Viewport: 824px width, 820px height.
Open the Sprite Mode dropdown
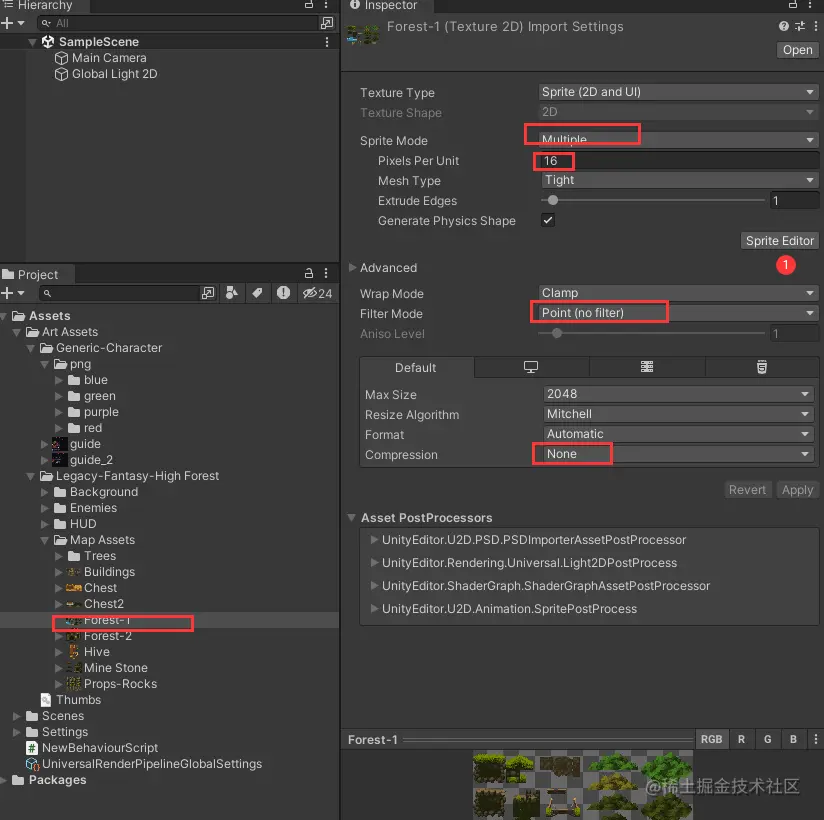click(x=678, y=139)
